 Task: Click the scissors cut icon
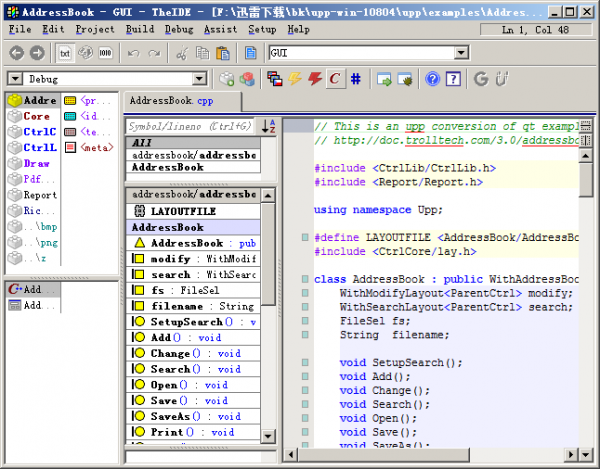click(181, 52)
